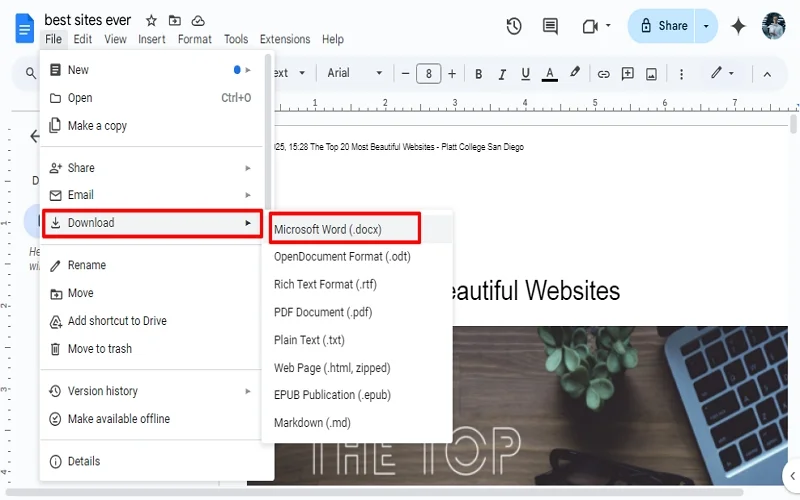The image size is (800, 500).
Task: Open the View menu
Action: (x=115, y=39)
